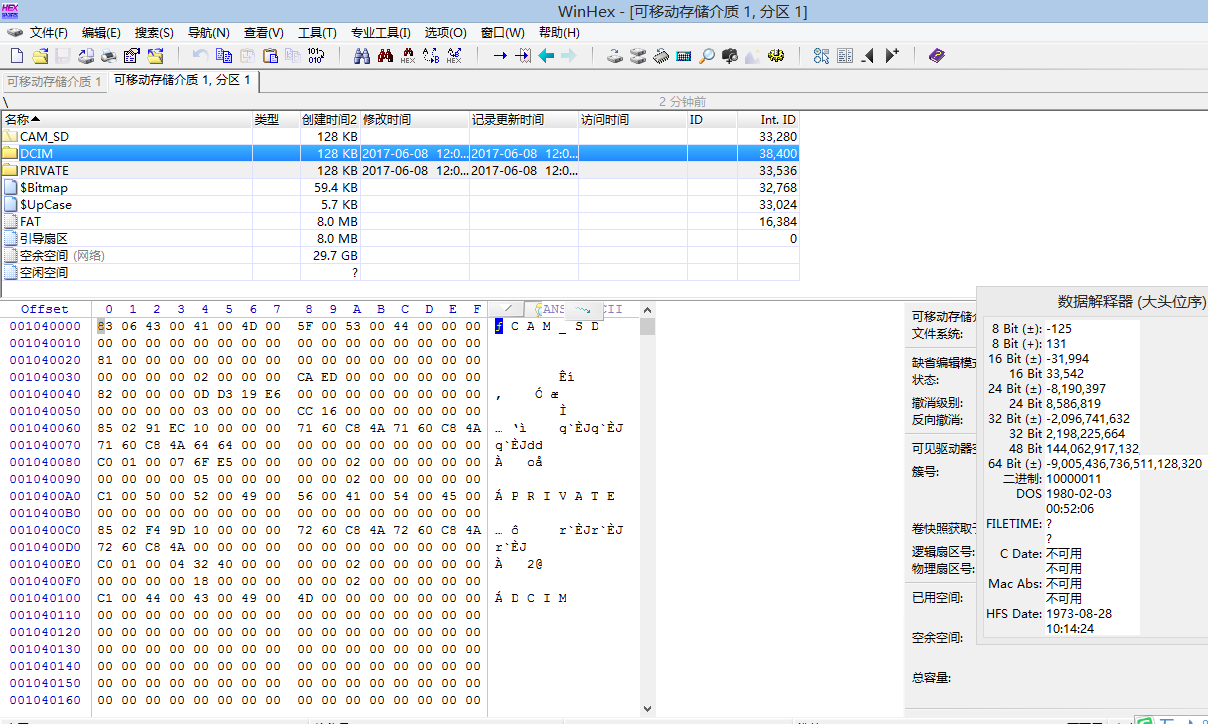Click the 修改时间 column header

click(x=414, y=120)
